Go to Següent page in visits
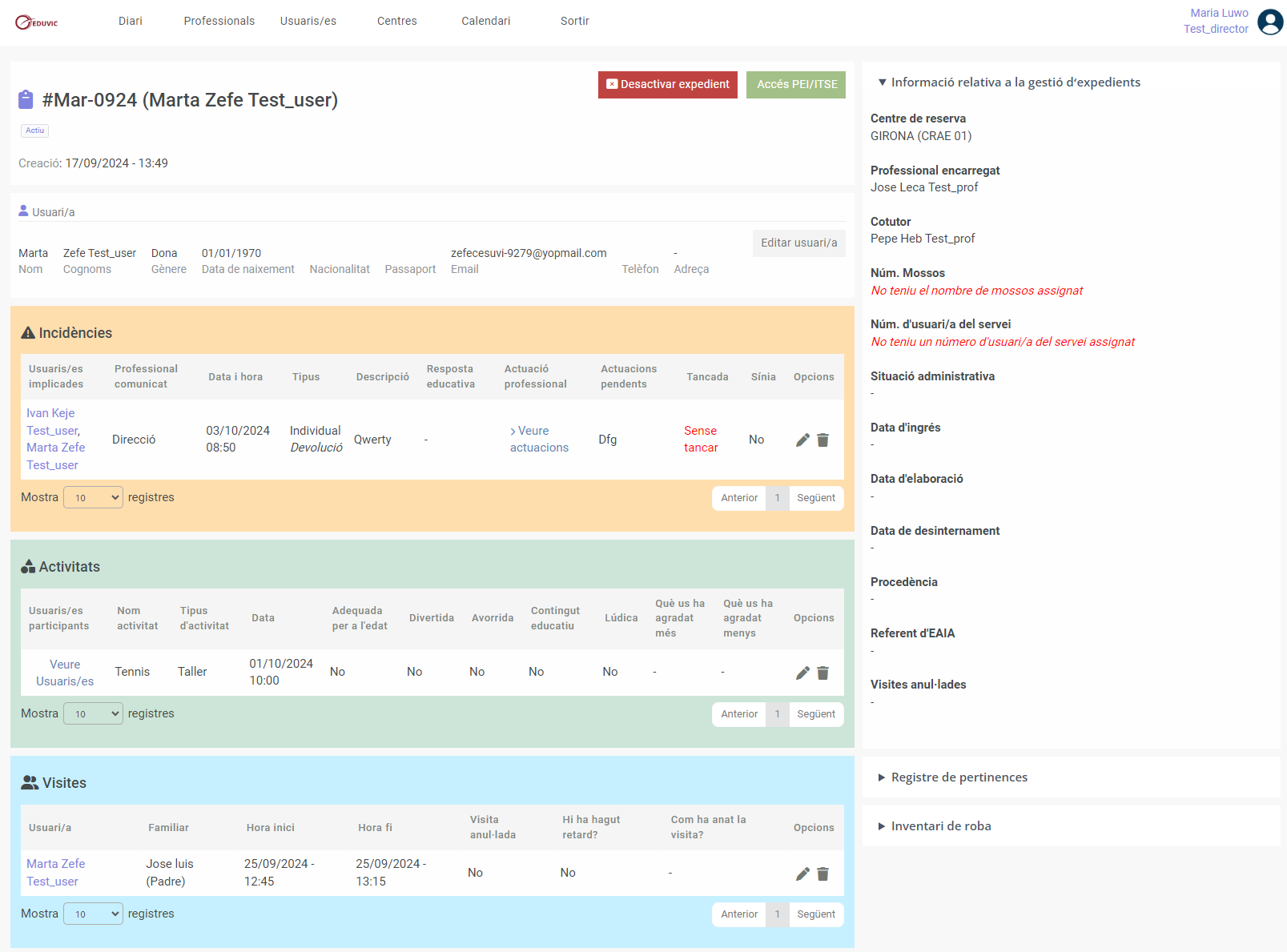The height and width of the screenshot is (952, 1287). [816, 914]
